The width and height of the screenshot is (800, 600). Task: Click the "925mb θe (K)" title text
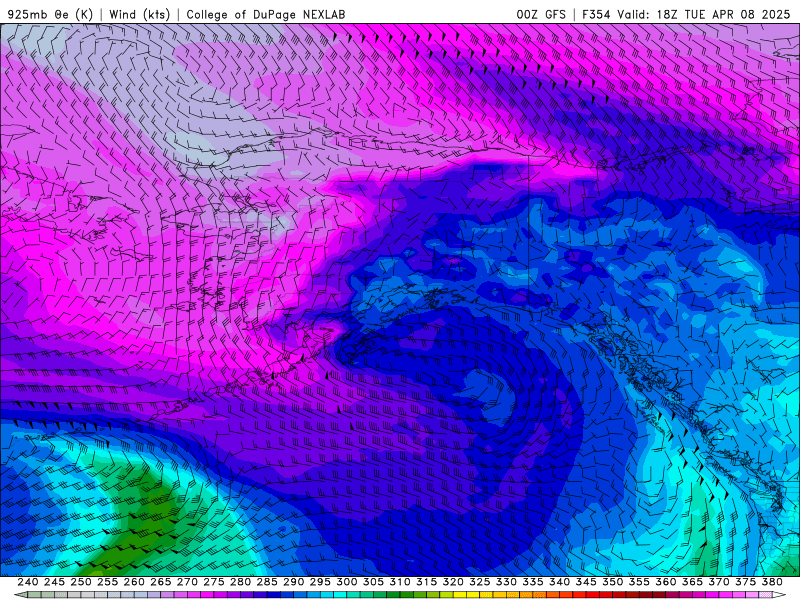[50, 14]
